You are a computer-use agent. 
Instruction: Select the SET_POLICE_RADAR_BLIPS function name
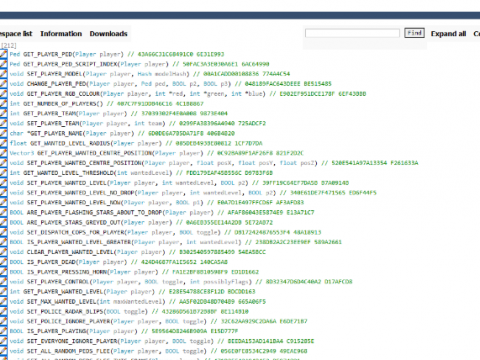point(65,311)
